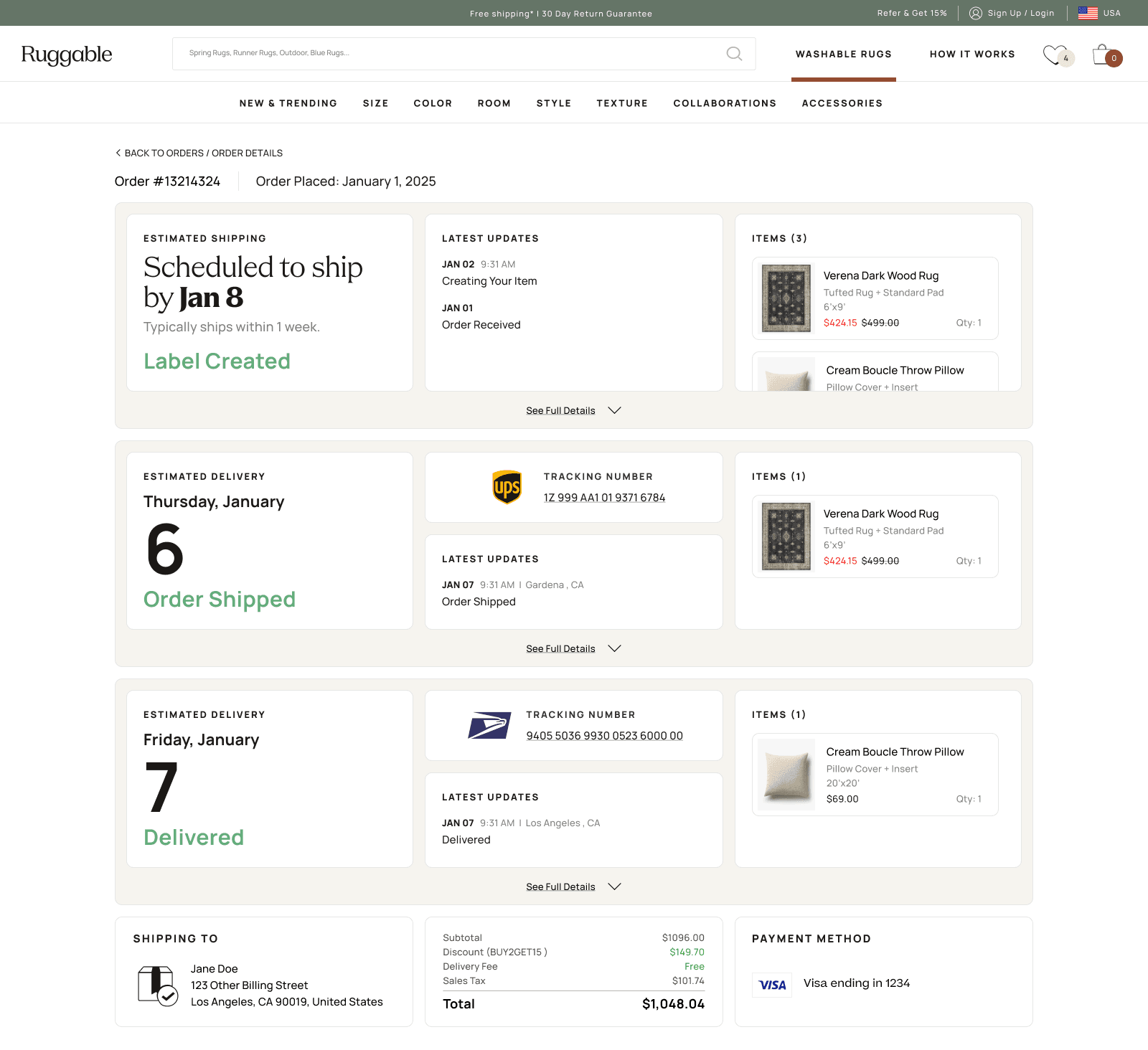Click the $69.00 pillow price

click(842, 799)
